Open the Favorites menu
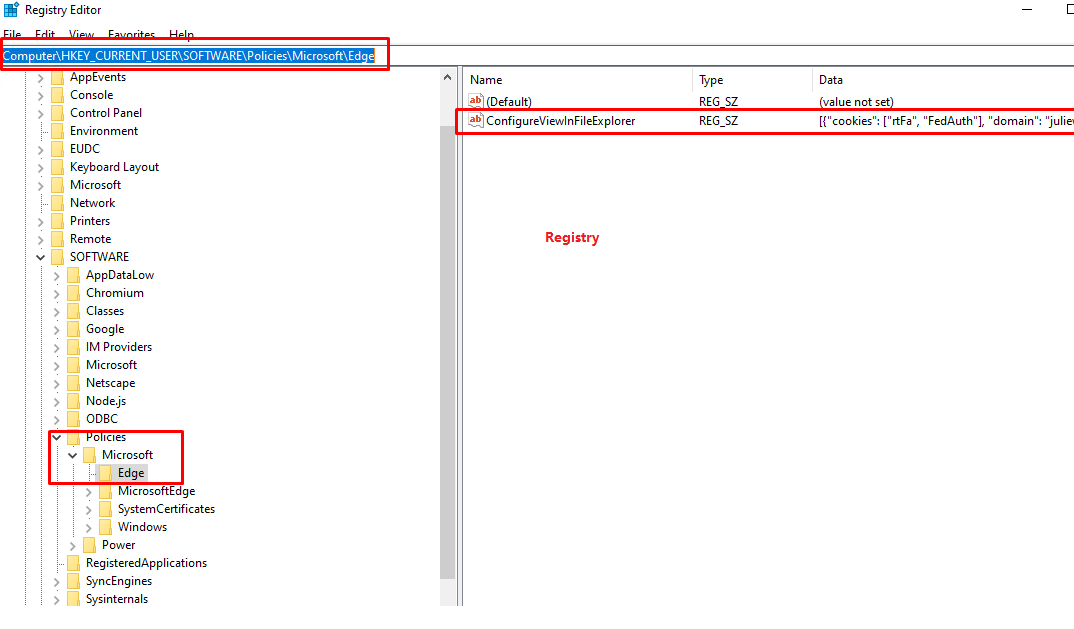The width and height of the screenshot is (1074, 629). [131, 34]
